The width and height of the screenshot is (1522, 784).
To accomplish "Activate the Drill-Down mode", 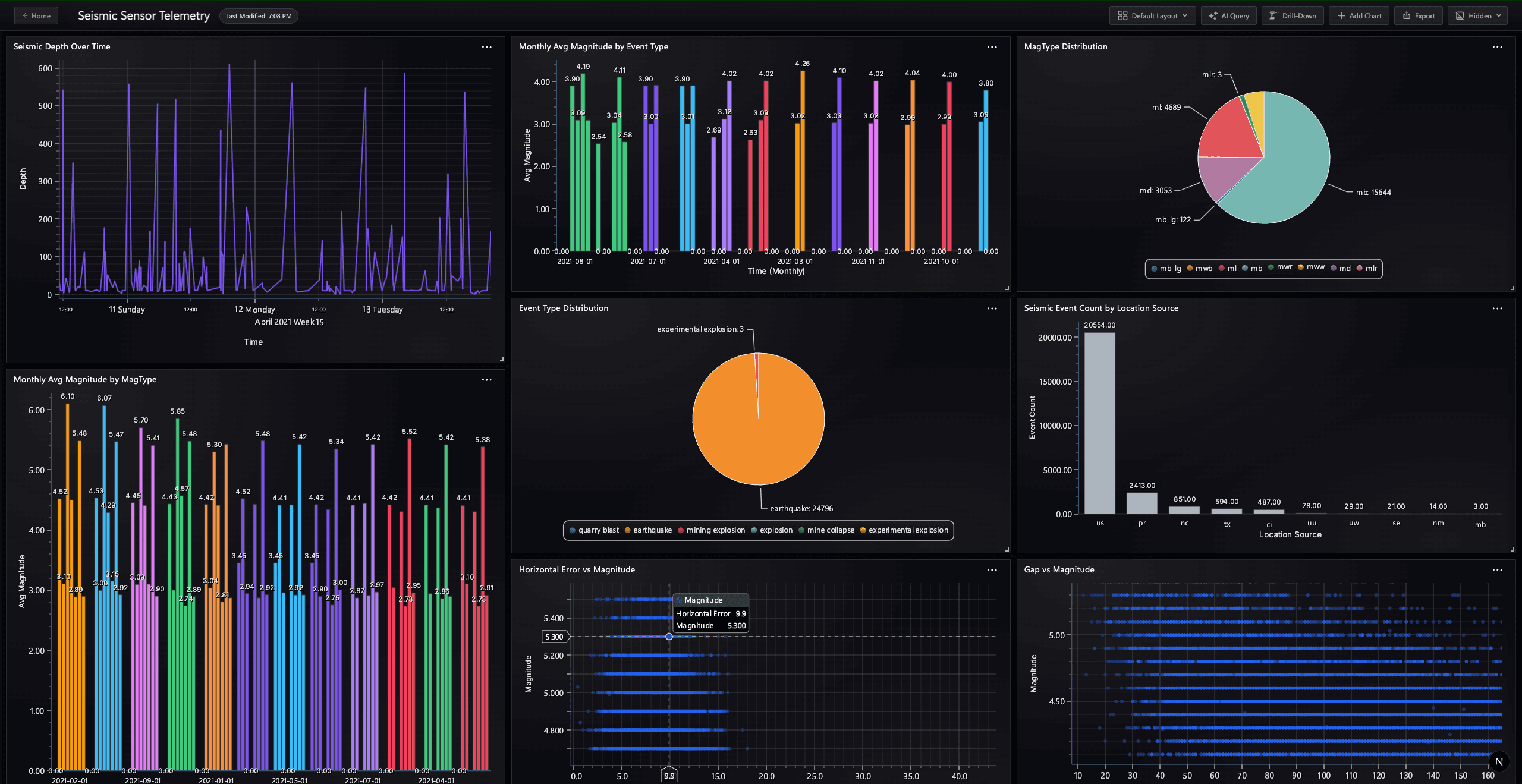I will click(x=1293, y=16).
